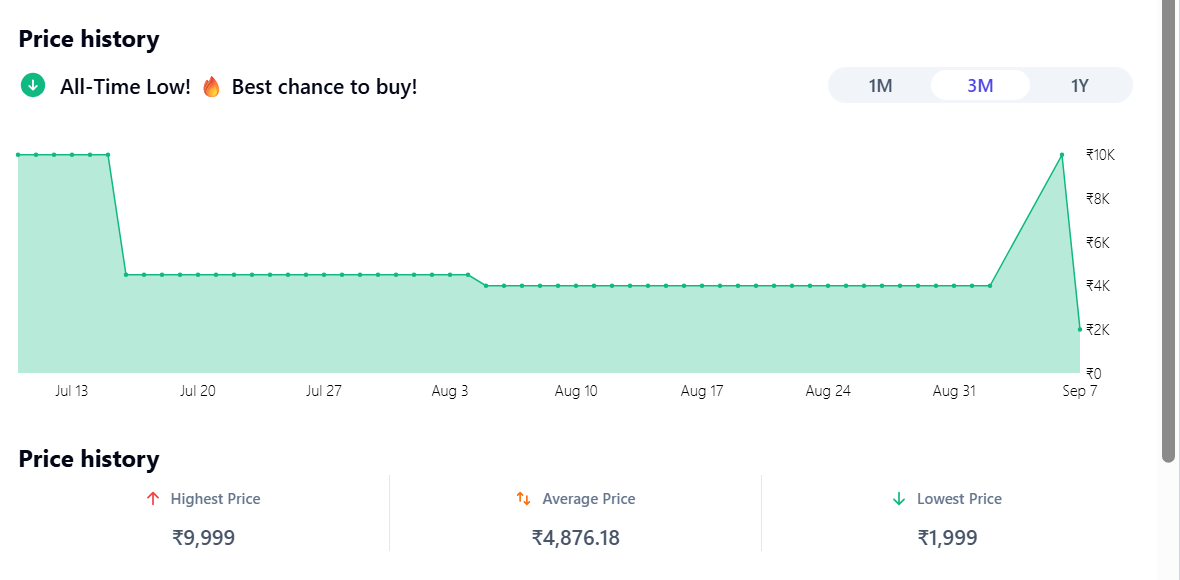Click the Aug 31 axis label
The height and width of the screenshot is (580, 1180).
pyautogui.click(x=954, y=391)
